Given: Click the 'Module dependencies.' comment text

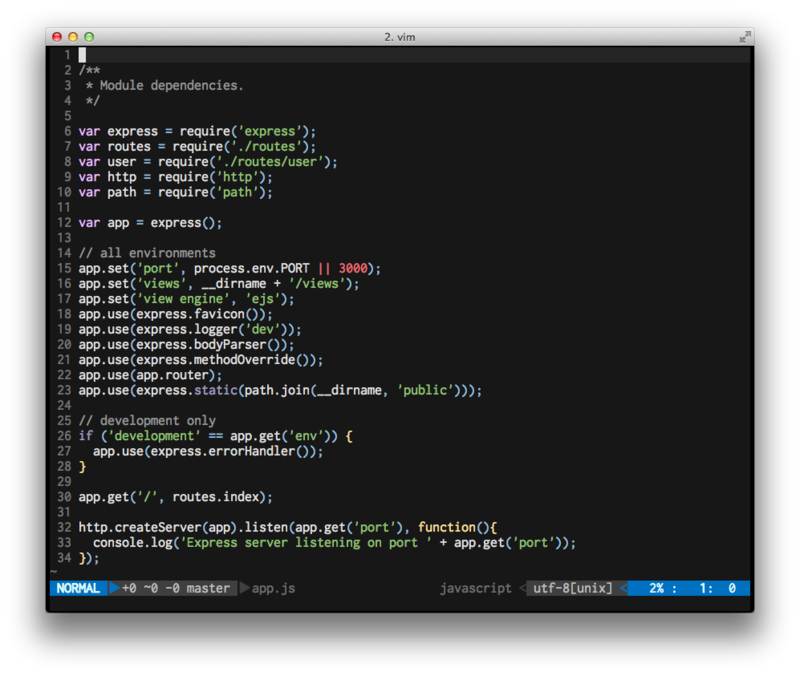Looking at the screenshot, I should [171, 85].
